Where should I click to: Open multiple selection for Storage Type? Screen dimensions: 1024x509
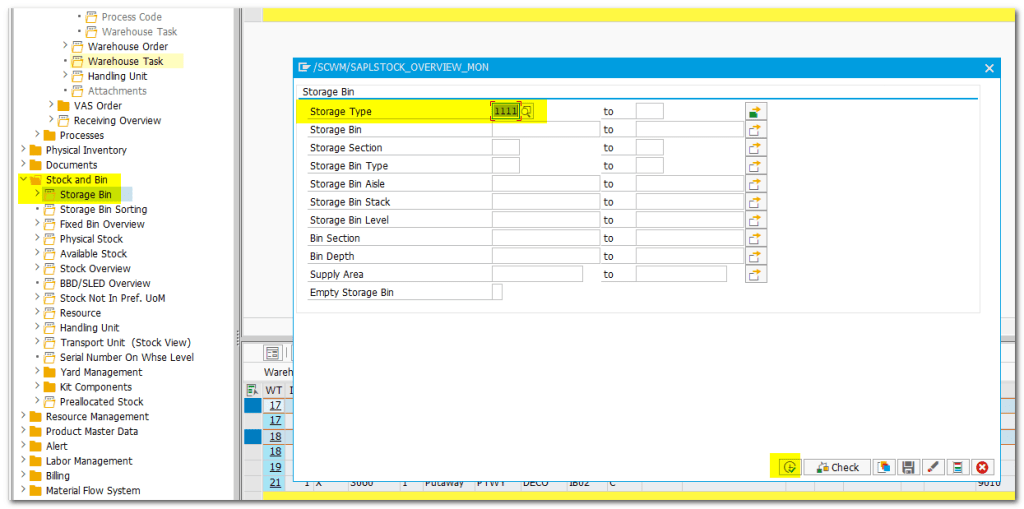coord(755,112)
